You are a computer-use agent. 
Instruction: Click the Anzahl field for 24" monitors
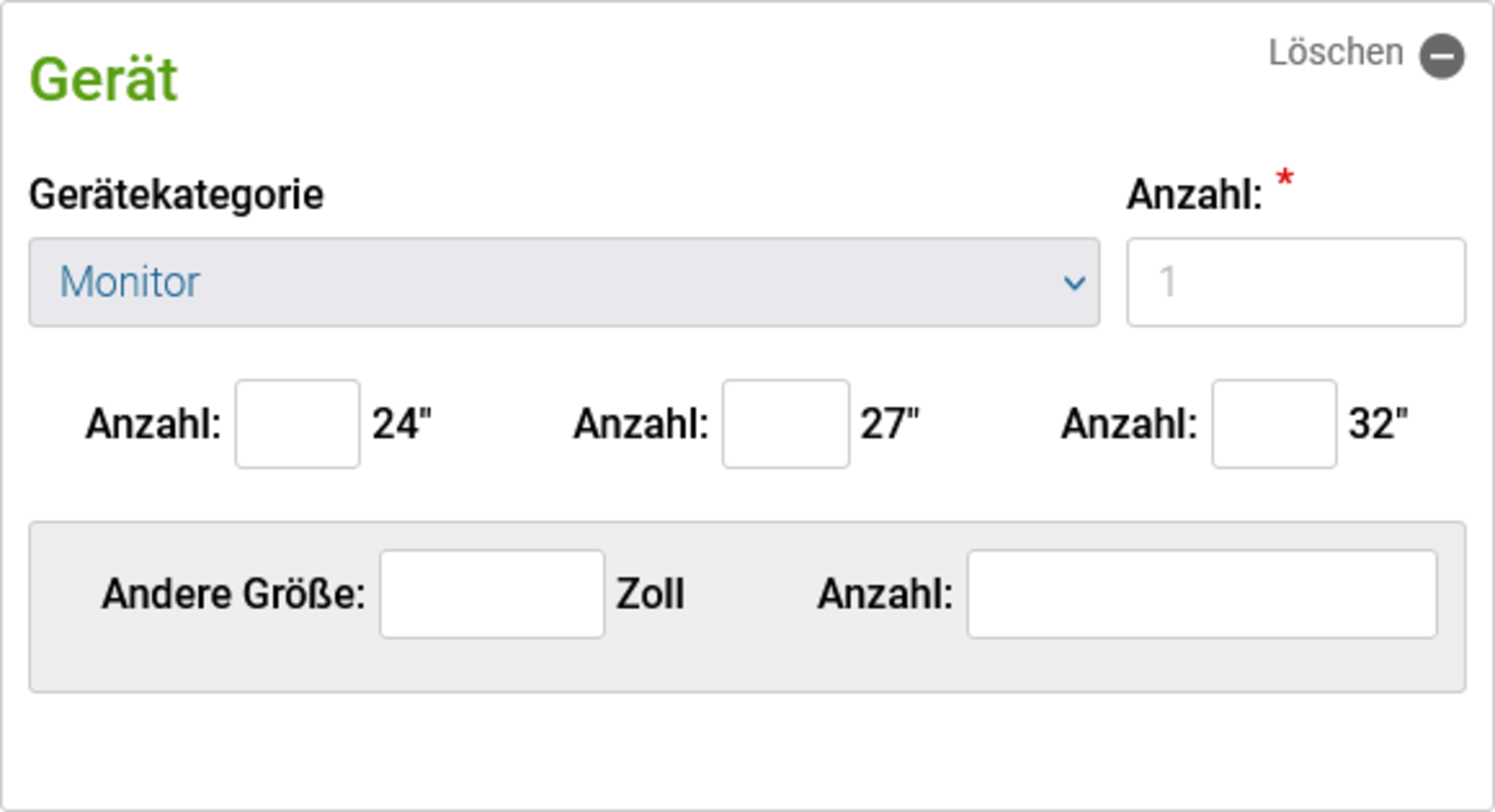pos(297,423)
